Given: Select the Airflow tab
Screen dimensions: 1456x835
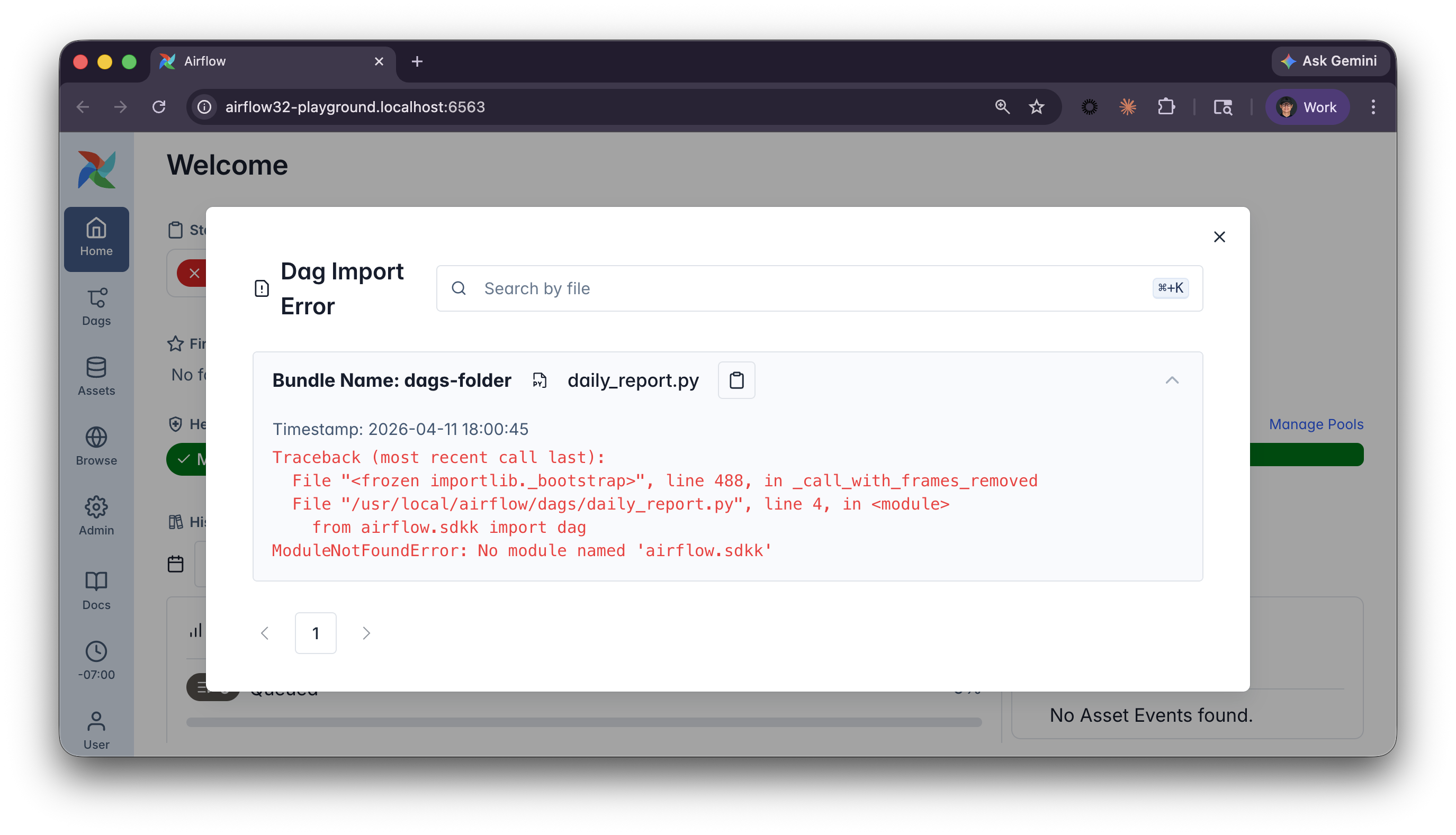Looking at the screenshot, I should pos(273,61).
